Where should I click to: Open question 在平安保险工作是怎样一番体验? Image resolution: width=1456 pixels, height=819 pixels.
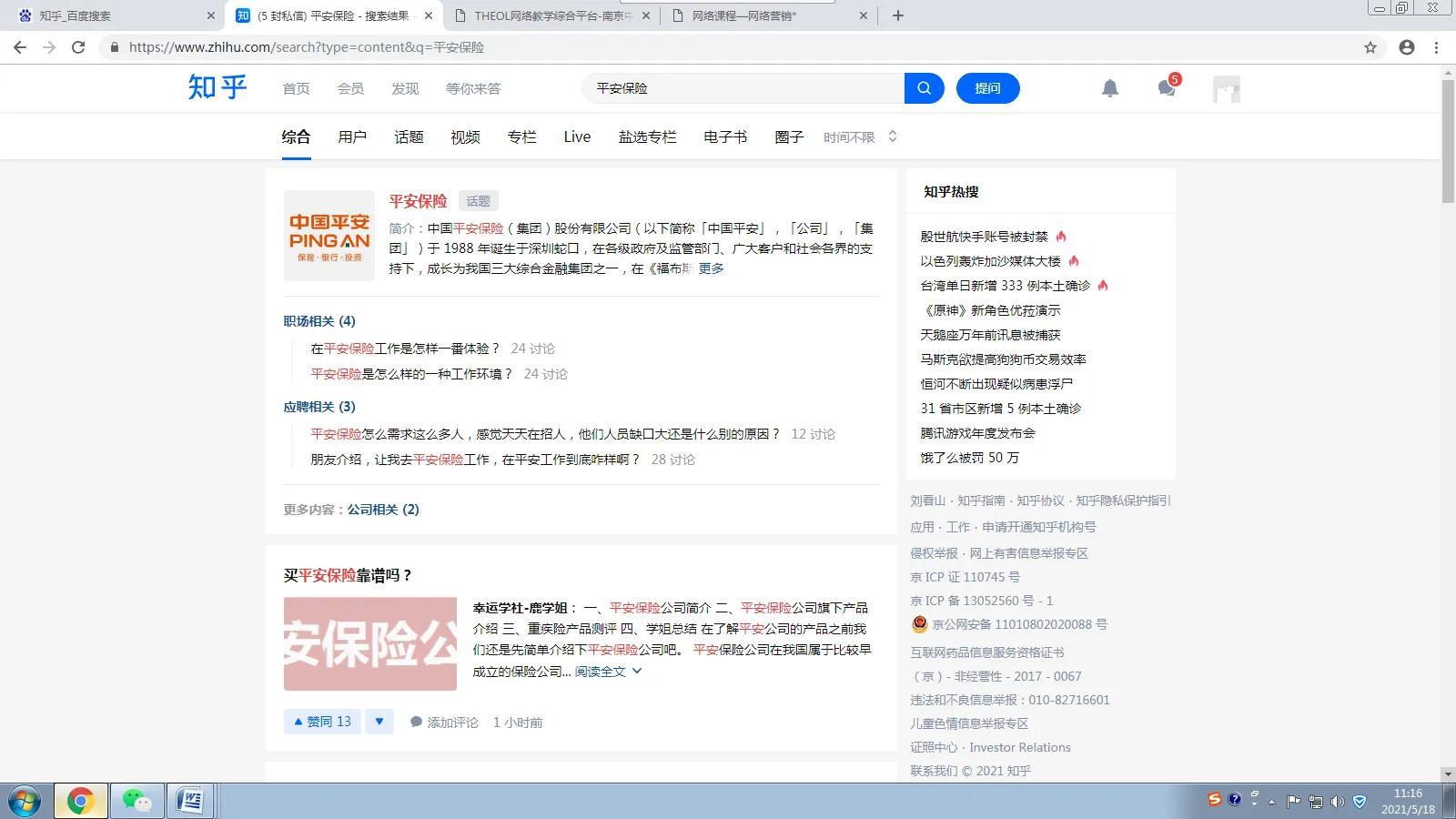(x=405, y=349)
